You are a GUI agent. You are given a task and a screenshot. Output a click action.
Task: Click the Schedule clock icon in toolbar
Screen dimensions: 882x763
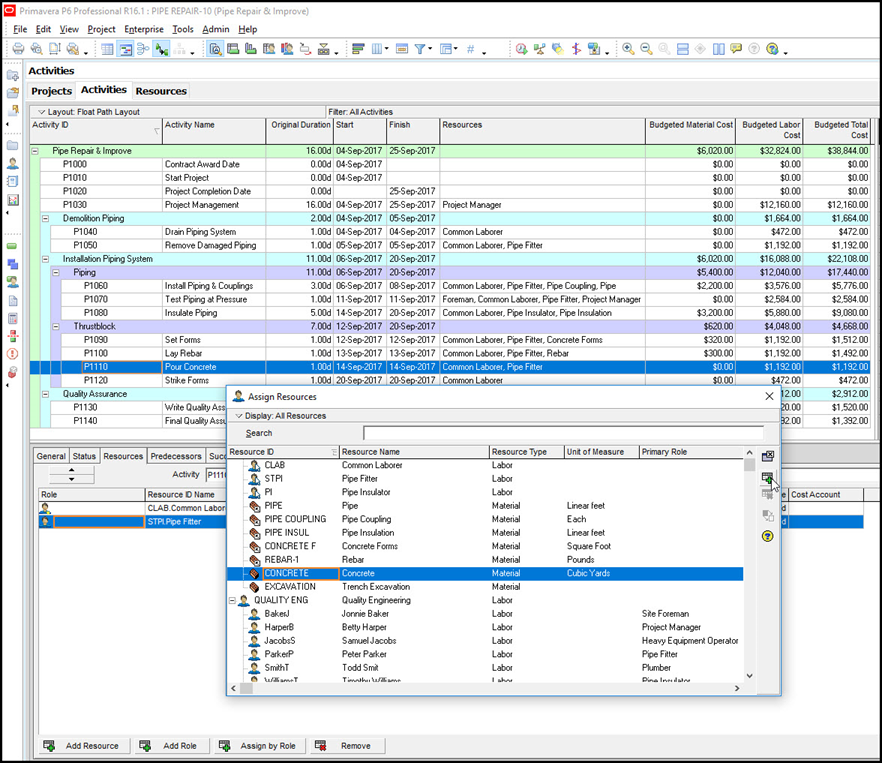tap(521, 49)
